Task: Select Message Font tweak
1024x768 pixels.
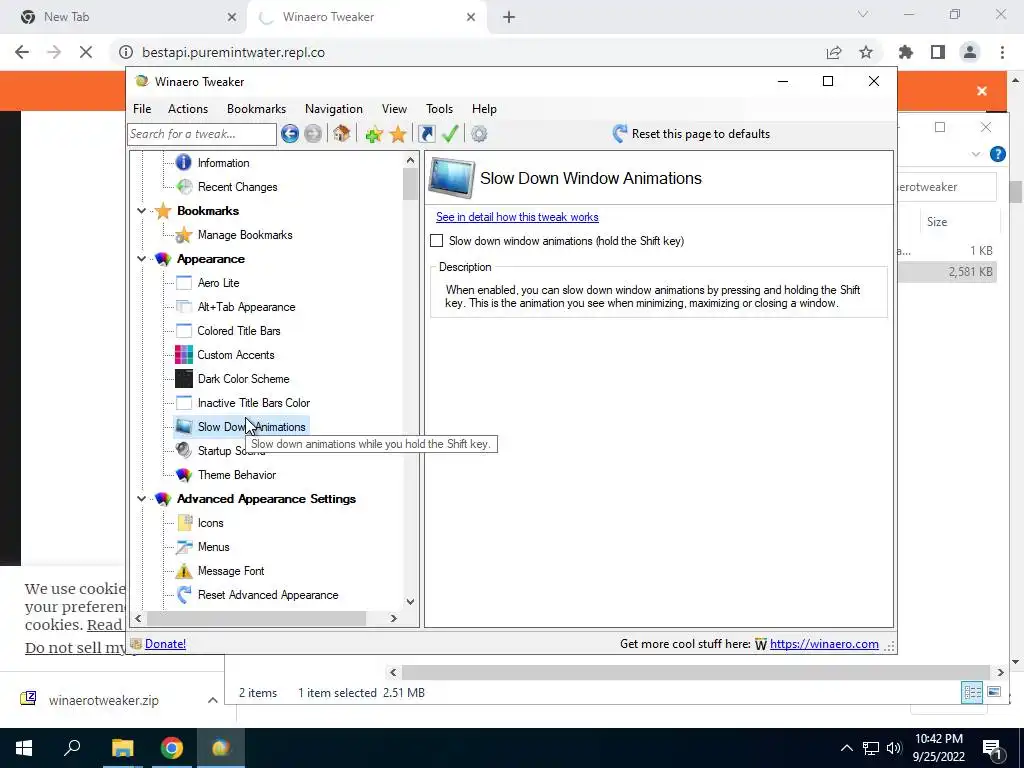Action: click(x=231, y=571)
